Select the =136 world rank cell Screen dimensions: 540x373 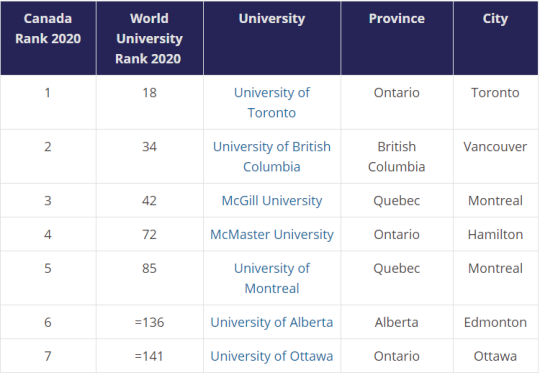149,322
